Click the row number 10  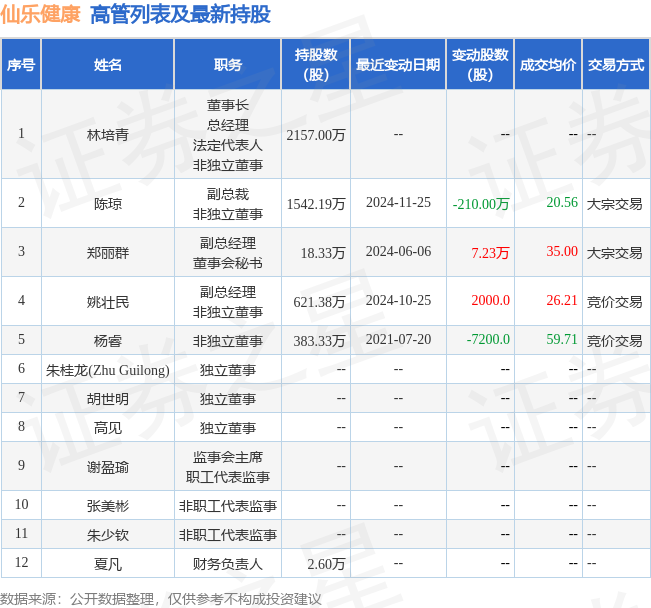point(22,504)
